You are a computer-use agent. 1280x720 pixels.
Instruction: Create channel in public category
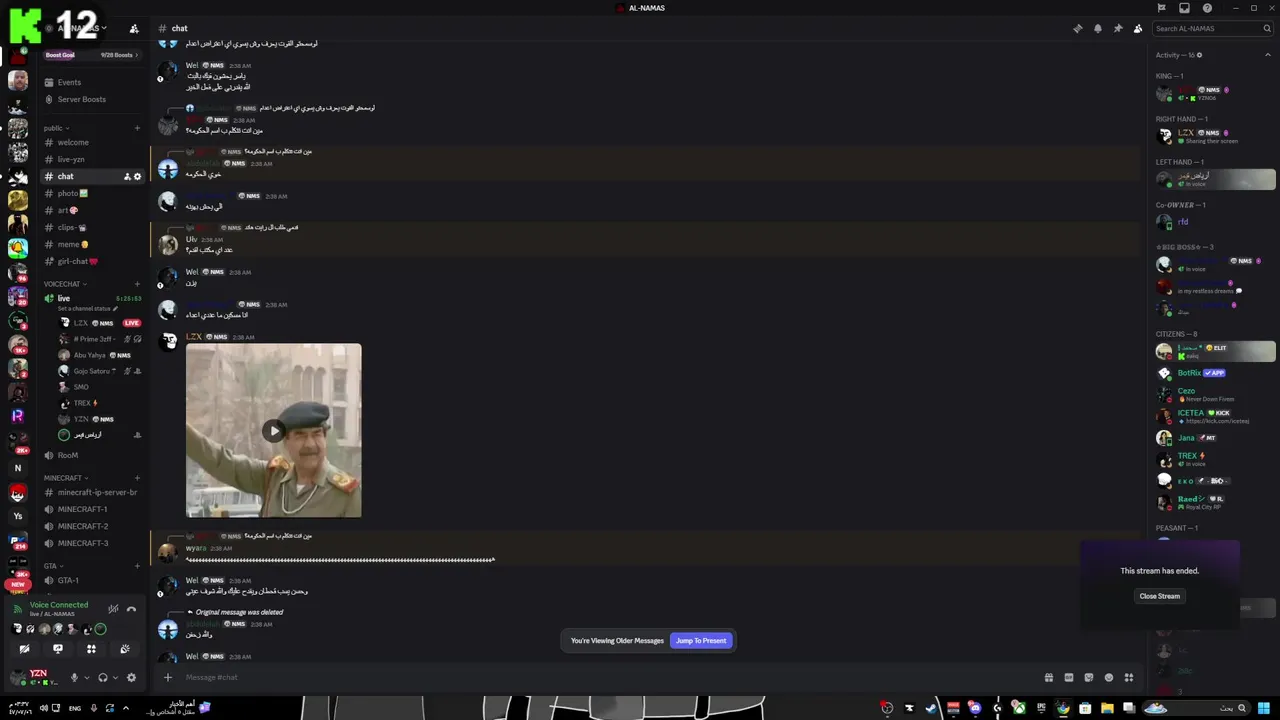pos(137,128)
